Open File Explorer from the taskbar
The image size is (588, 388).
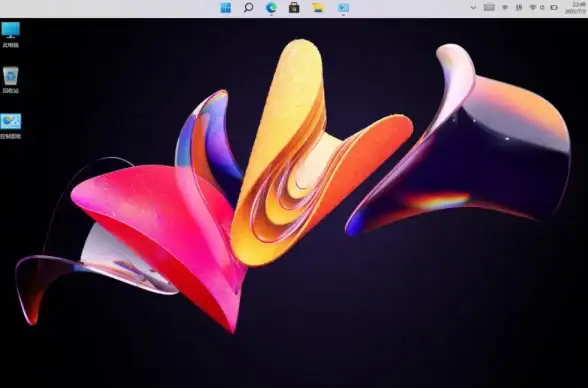tap(318, 7)
